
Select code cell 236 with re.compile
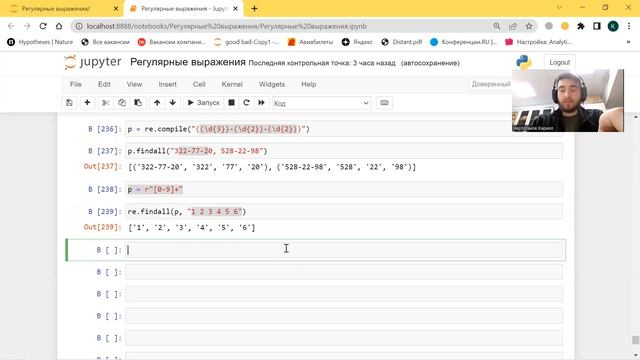[344, 129]
